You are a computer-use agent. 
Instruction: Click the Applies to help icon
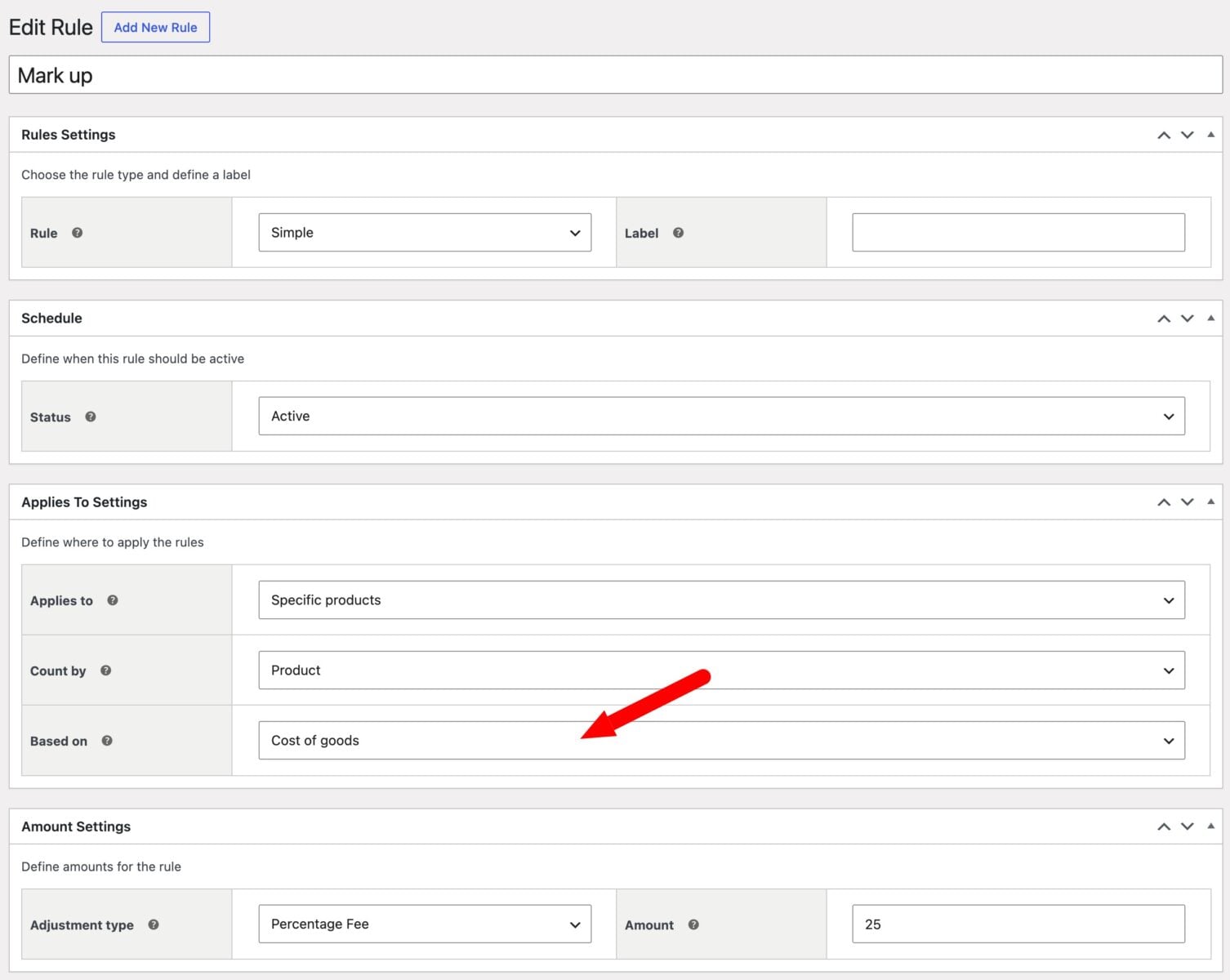coord(113,600)
